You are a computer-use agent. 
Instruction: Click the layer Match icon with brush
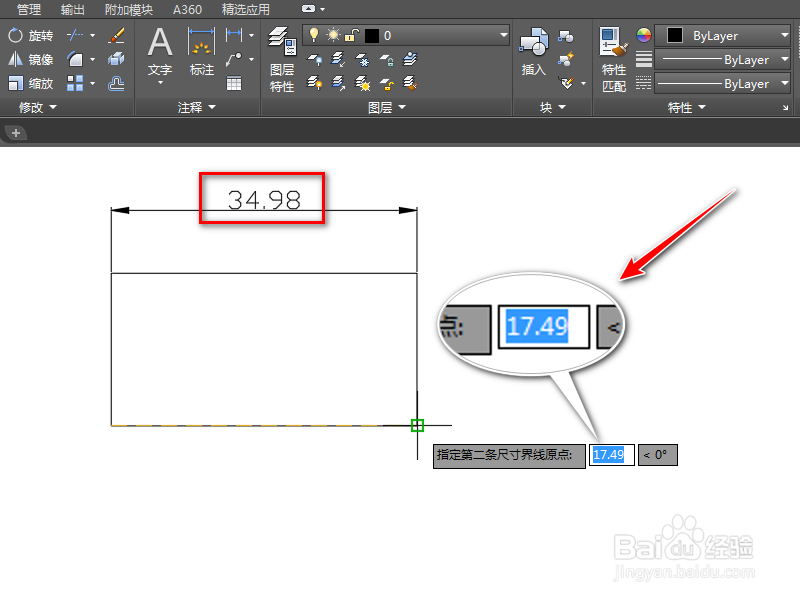click(410, 83)
